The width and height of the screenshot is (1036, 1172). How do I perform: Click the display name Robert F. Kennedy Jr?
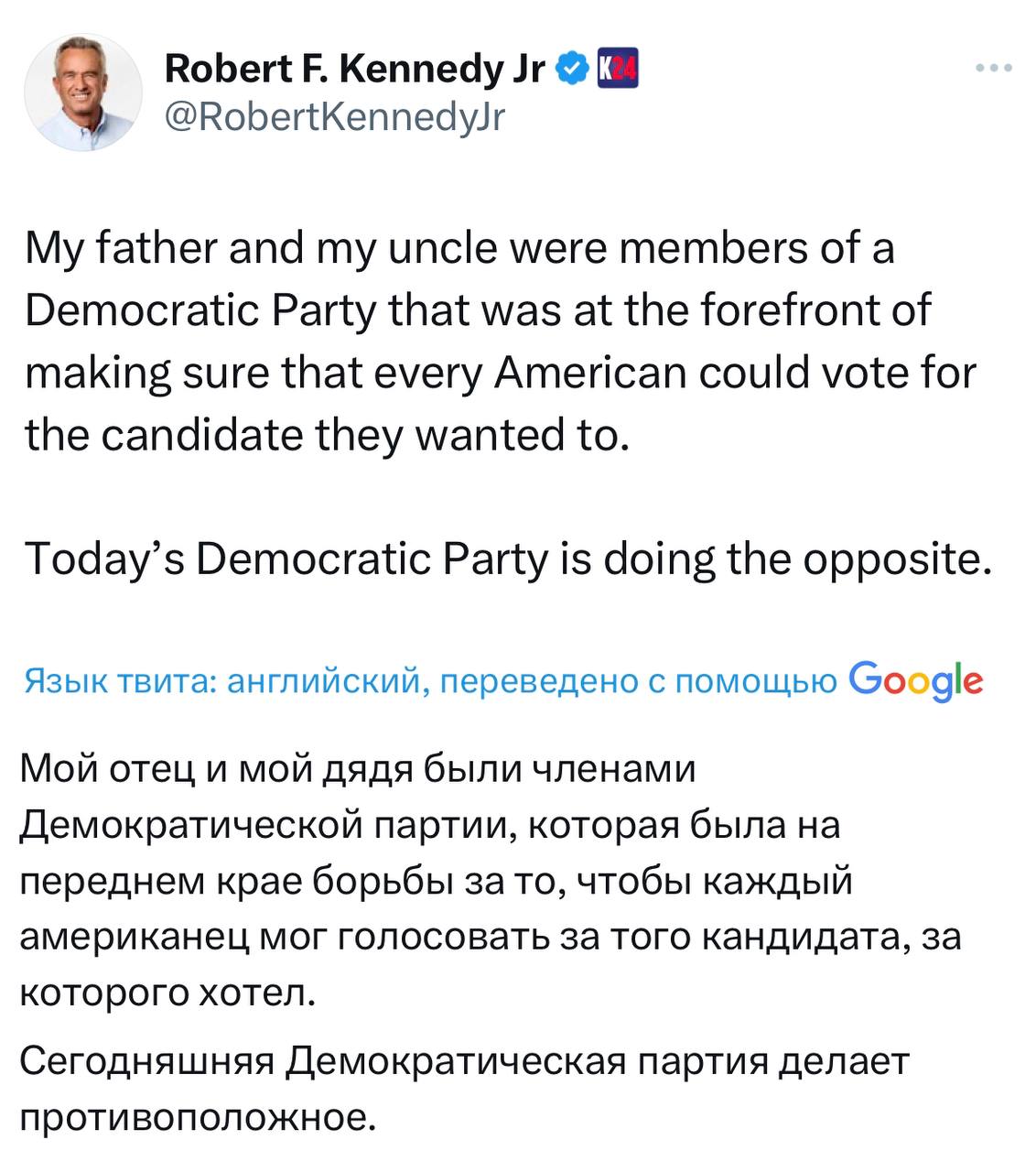(355, 67)
